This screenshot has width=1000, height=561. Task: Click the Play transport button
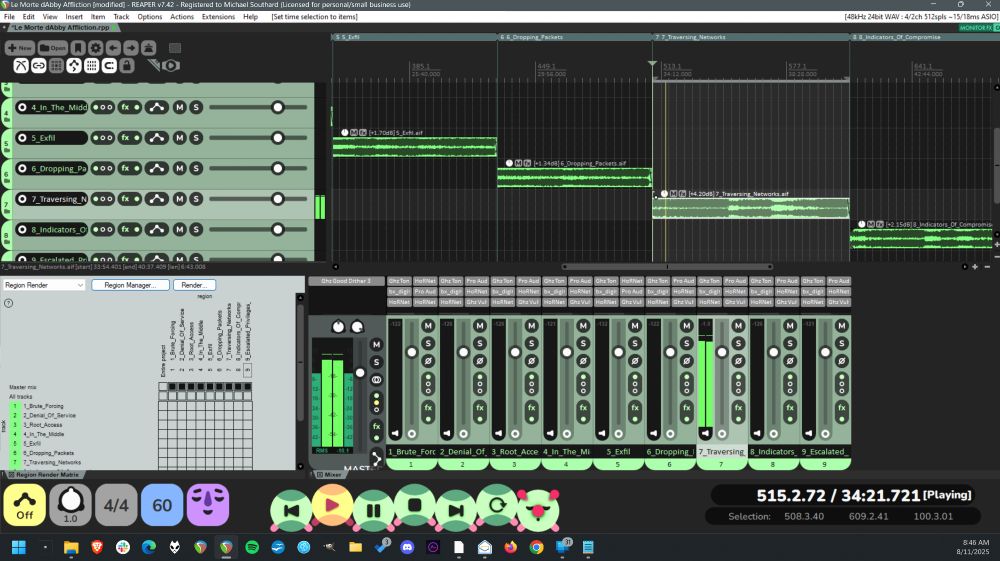tap(332, 506)
